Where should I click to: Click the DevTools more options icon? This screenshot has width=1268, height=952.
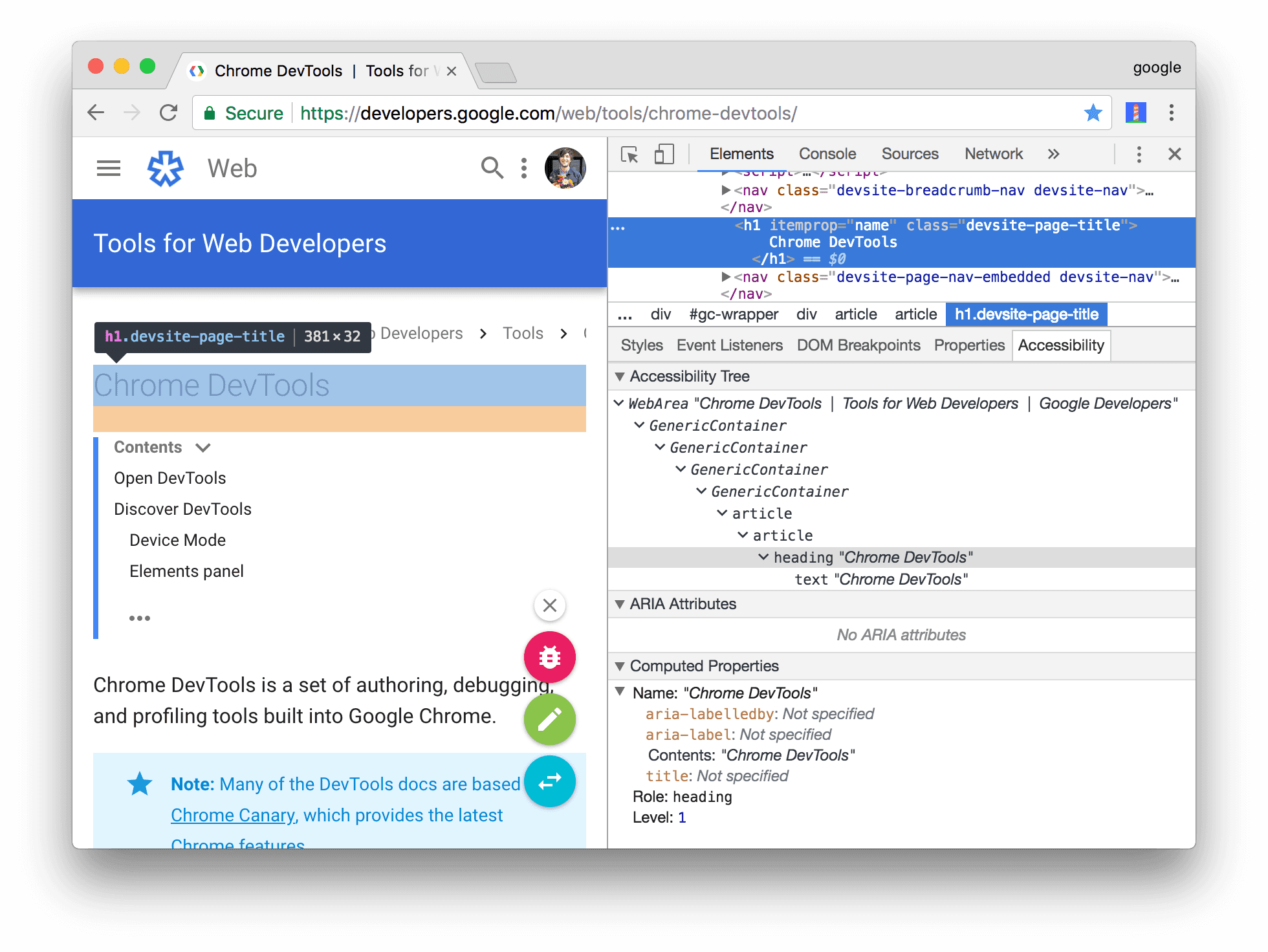pyautogui.click(x=1139, y=155)
